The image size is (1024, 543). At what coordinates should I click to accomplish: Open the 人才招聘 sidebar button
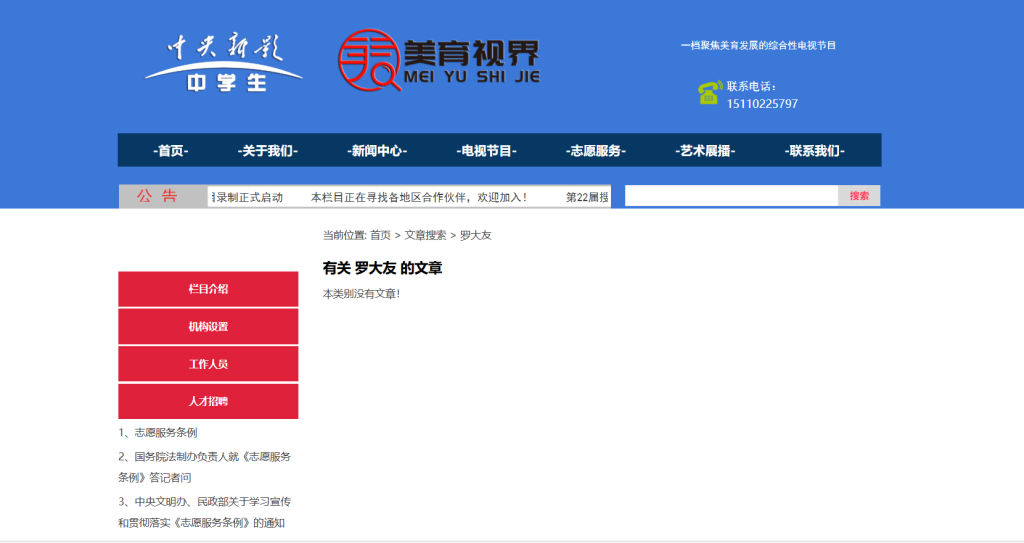[208, 401]
